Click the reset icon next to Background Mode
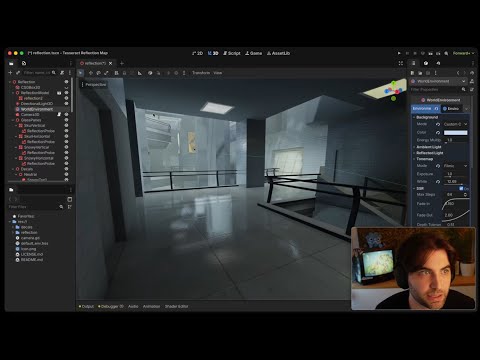This screenshot has width=480, height=360. tap(438, 124)
